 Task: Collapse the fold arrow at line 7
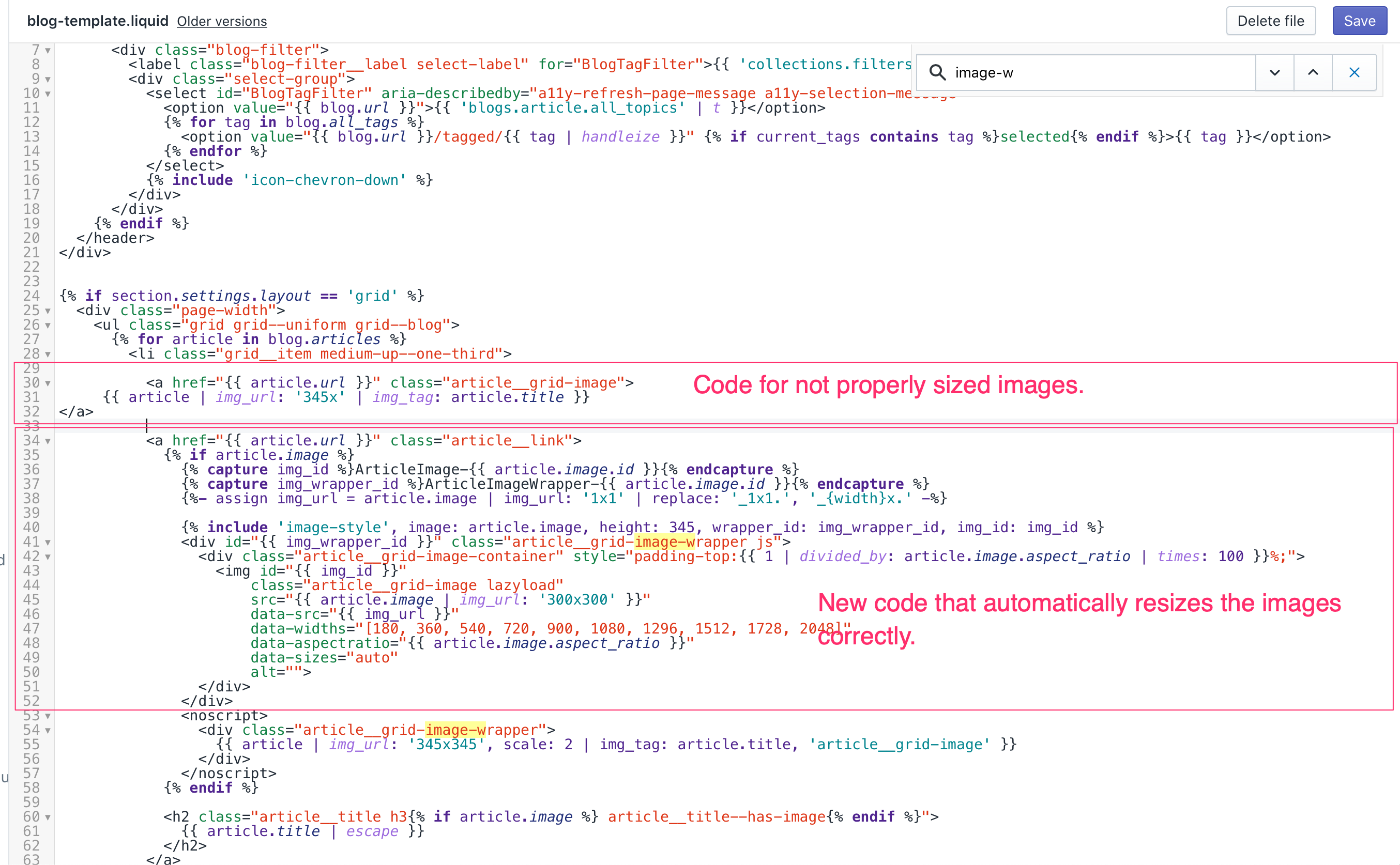coord(48,50)
